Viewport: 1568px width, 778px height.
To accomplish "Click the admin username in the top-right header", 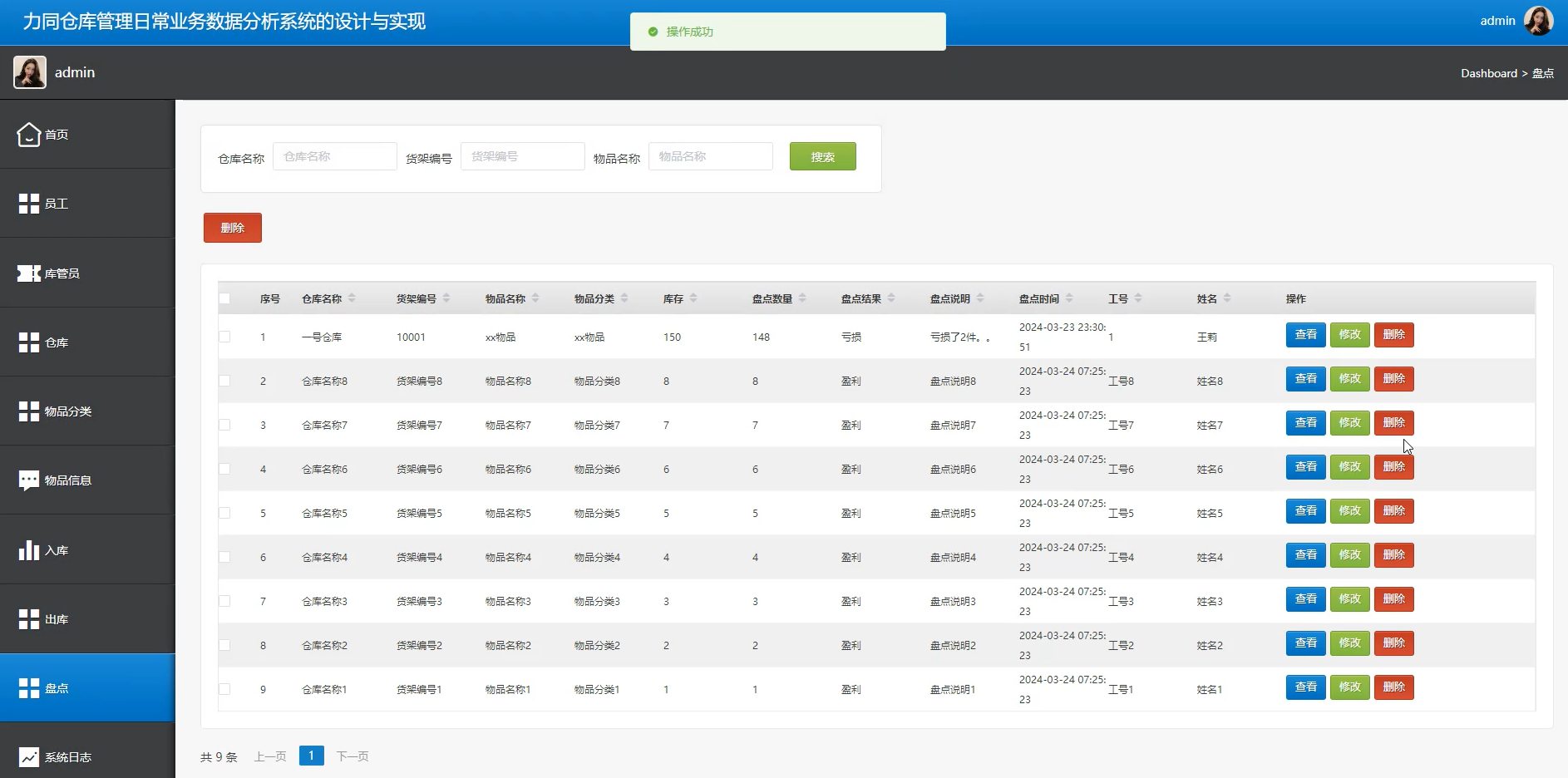I will click(1497, 21).
